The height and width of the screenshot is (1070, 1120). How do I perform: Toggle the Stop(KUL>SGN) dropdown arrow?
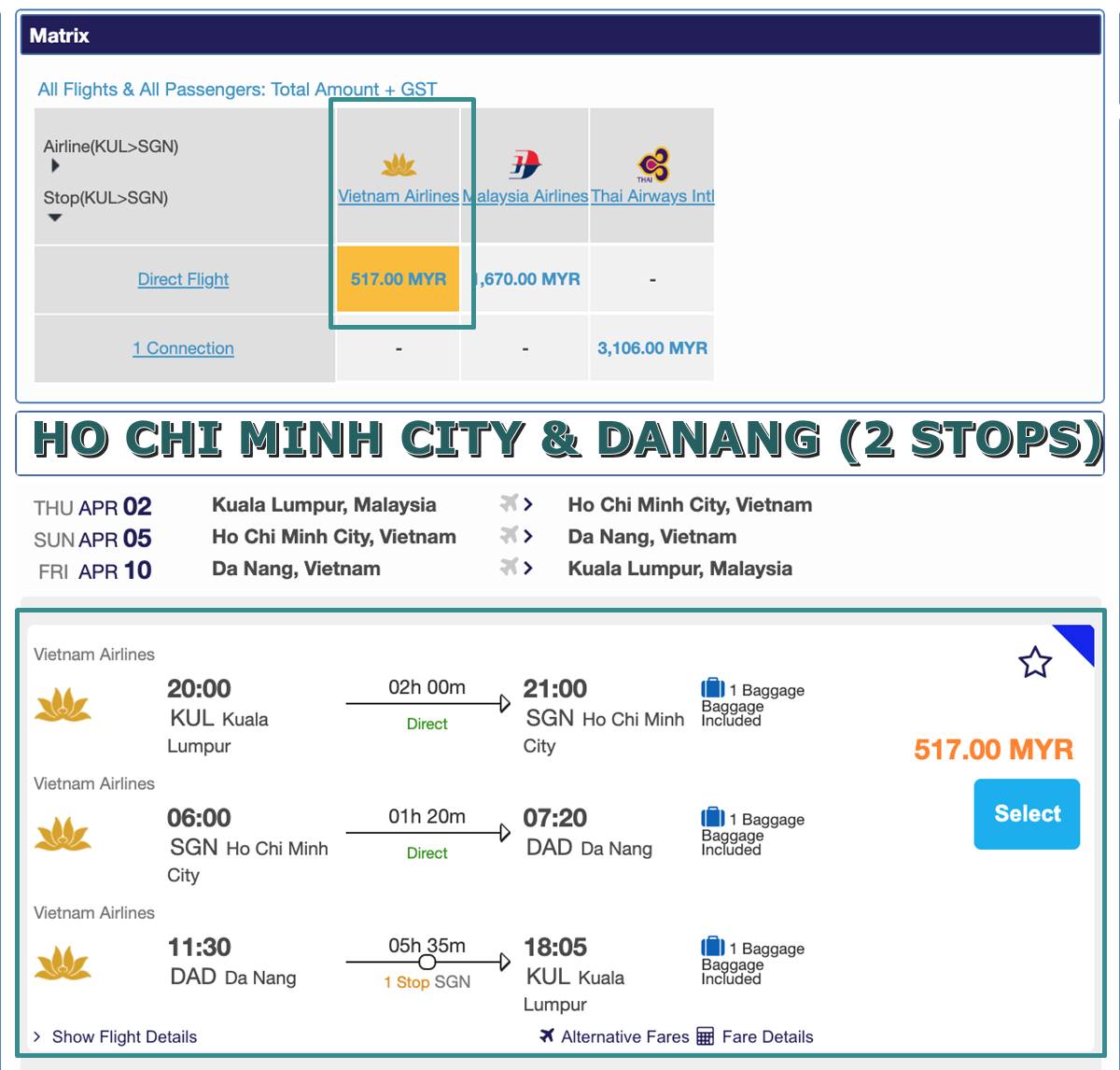55,218
